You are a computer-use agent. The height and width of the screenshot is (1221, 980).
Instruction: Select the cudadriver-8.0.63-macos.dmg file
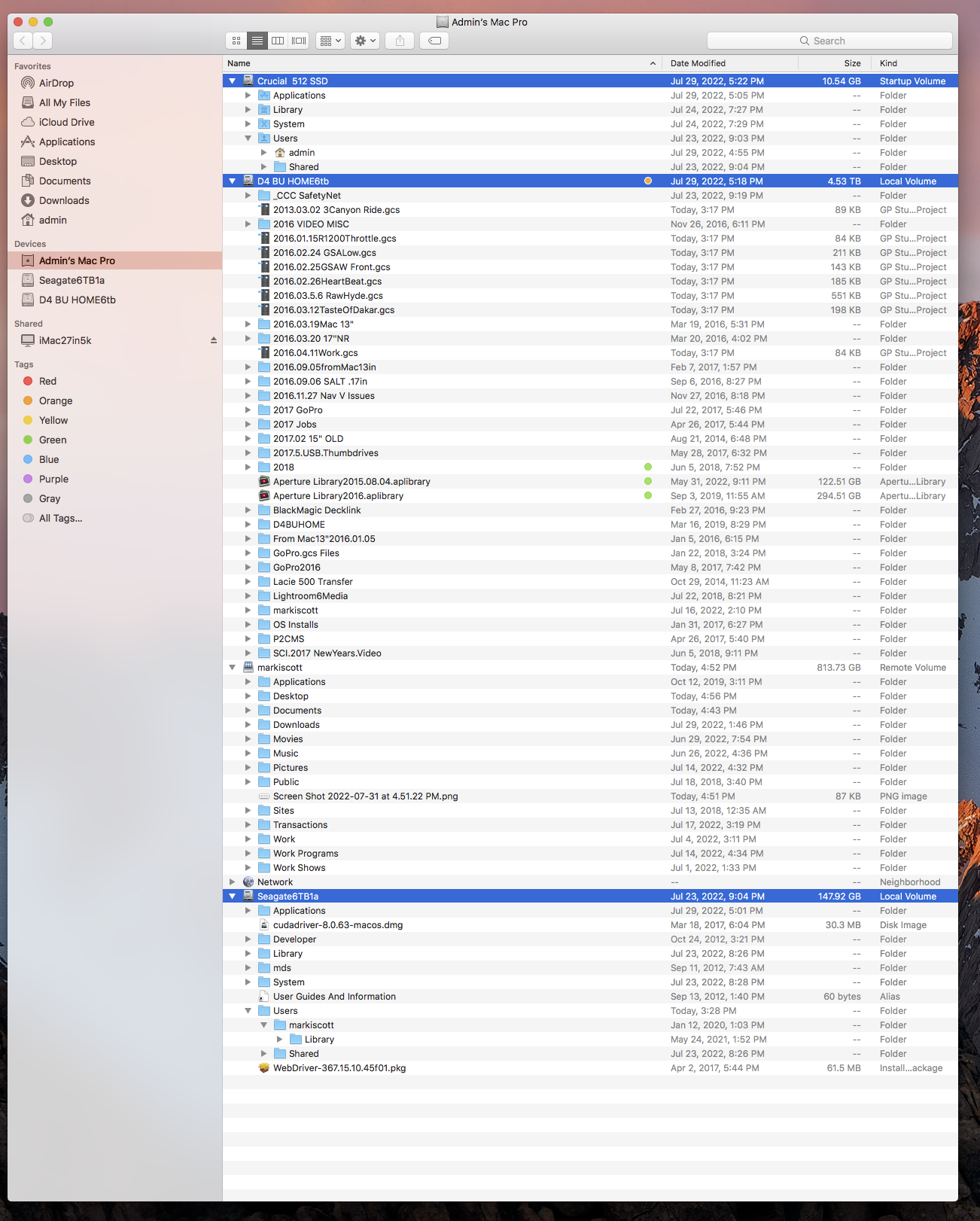(338, 924)
